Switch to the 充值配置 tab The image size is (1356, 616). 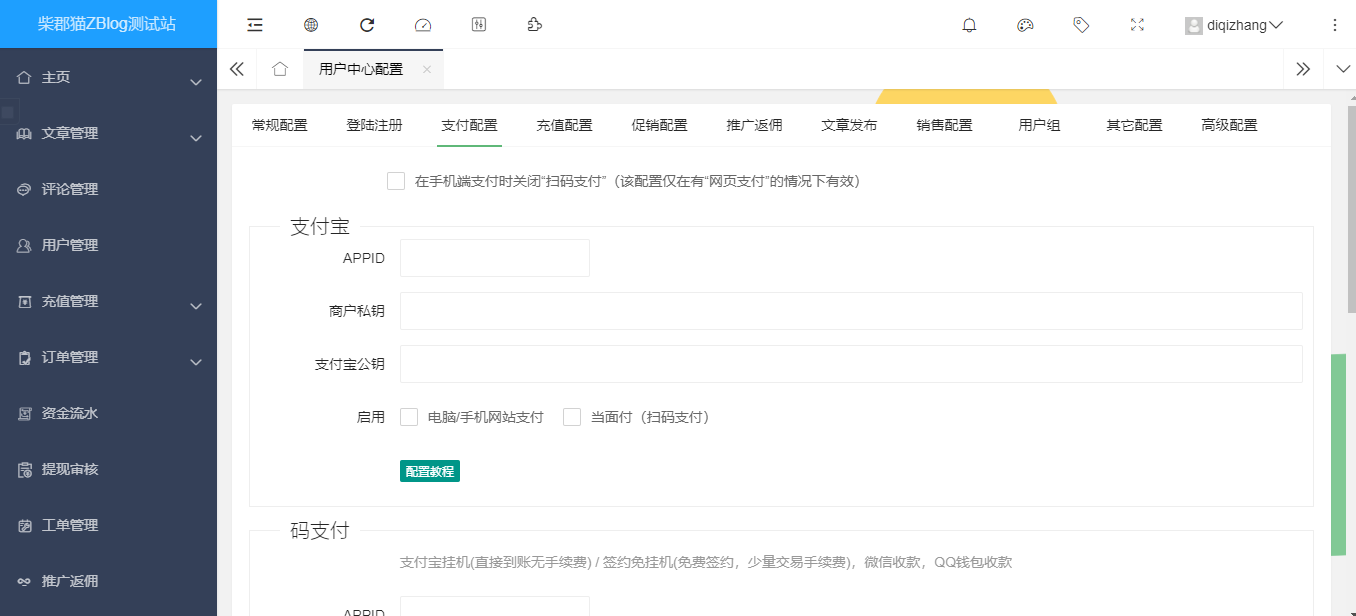[x=564, y=125]
